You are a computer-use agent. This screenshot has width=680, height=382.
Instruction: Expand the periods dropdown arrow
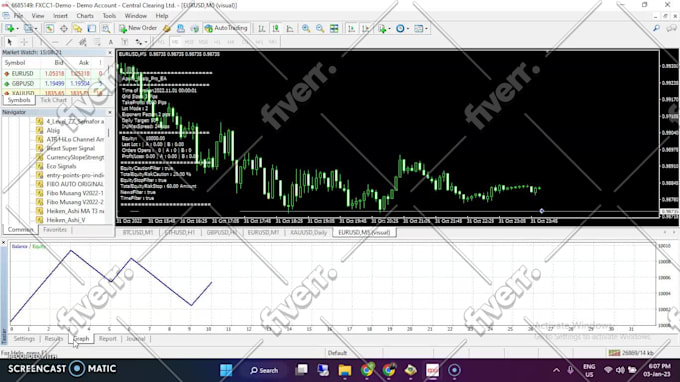tap(408, 29)
